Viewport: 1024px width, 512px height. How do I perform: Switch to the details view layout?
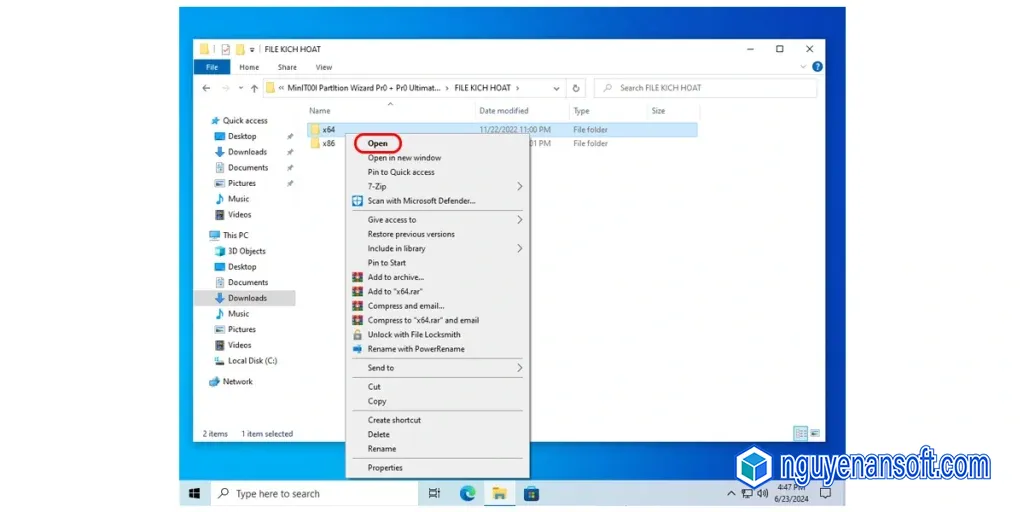[x=801, y=433]
